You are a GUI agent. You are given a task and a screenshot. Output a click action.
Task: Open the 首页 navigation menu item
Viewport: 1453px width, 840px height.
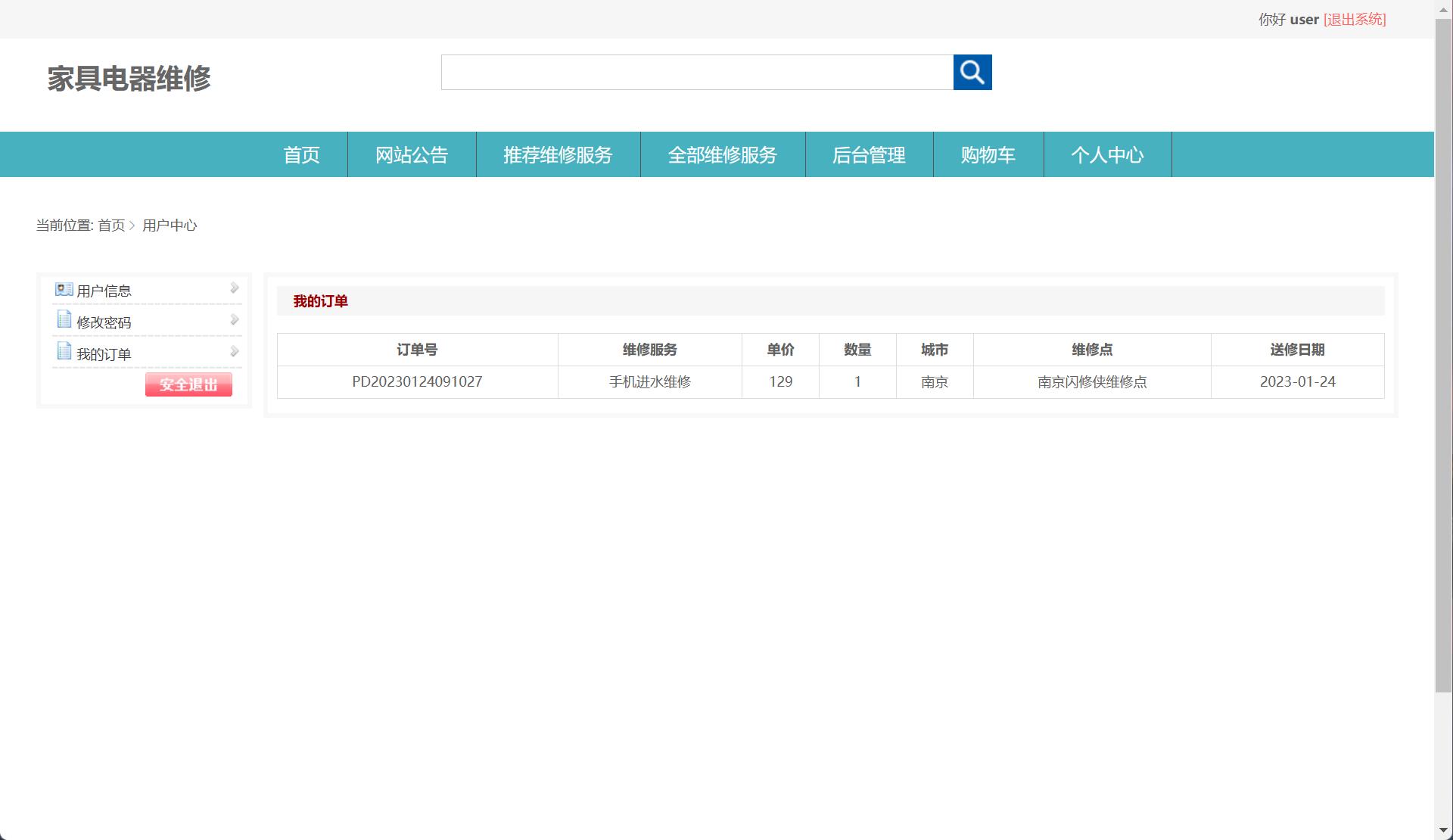coord(301,154)
